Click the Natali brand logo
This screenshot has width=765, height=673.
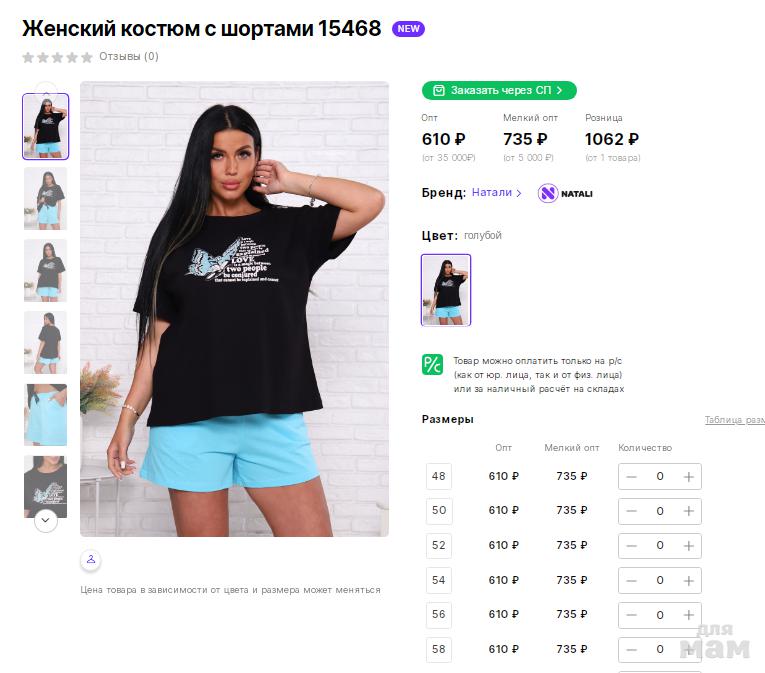click(x=565, y=193)
